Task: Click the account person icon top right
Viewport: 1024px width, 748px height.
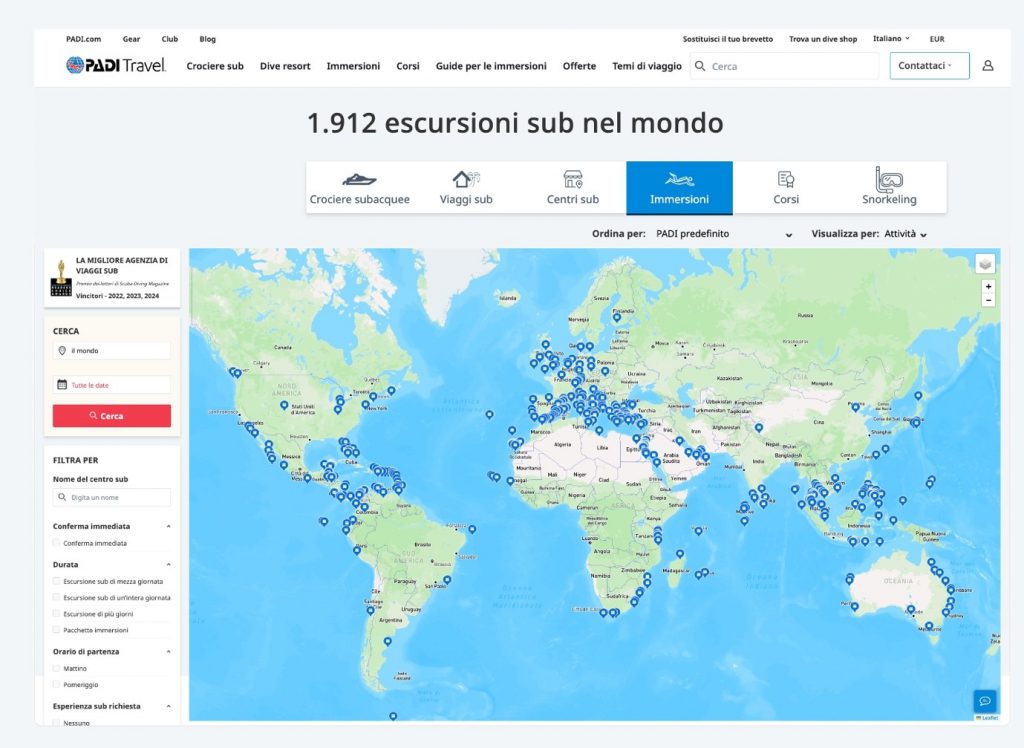Action: [989, 64]
